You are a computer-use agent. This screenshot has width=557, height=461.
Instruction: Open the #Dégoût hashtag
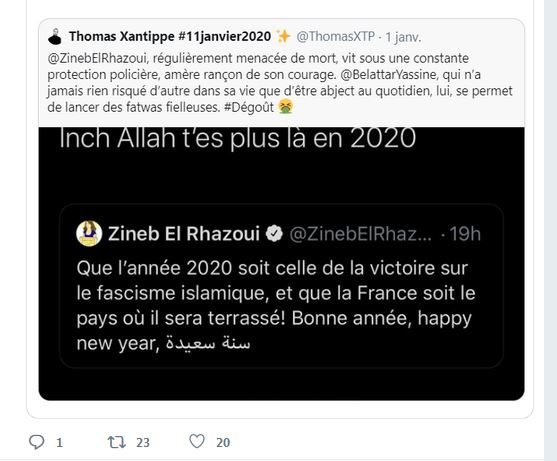pyautogui.click(x=249, y=107)
